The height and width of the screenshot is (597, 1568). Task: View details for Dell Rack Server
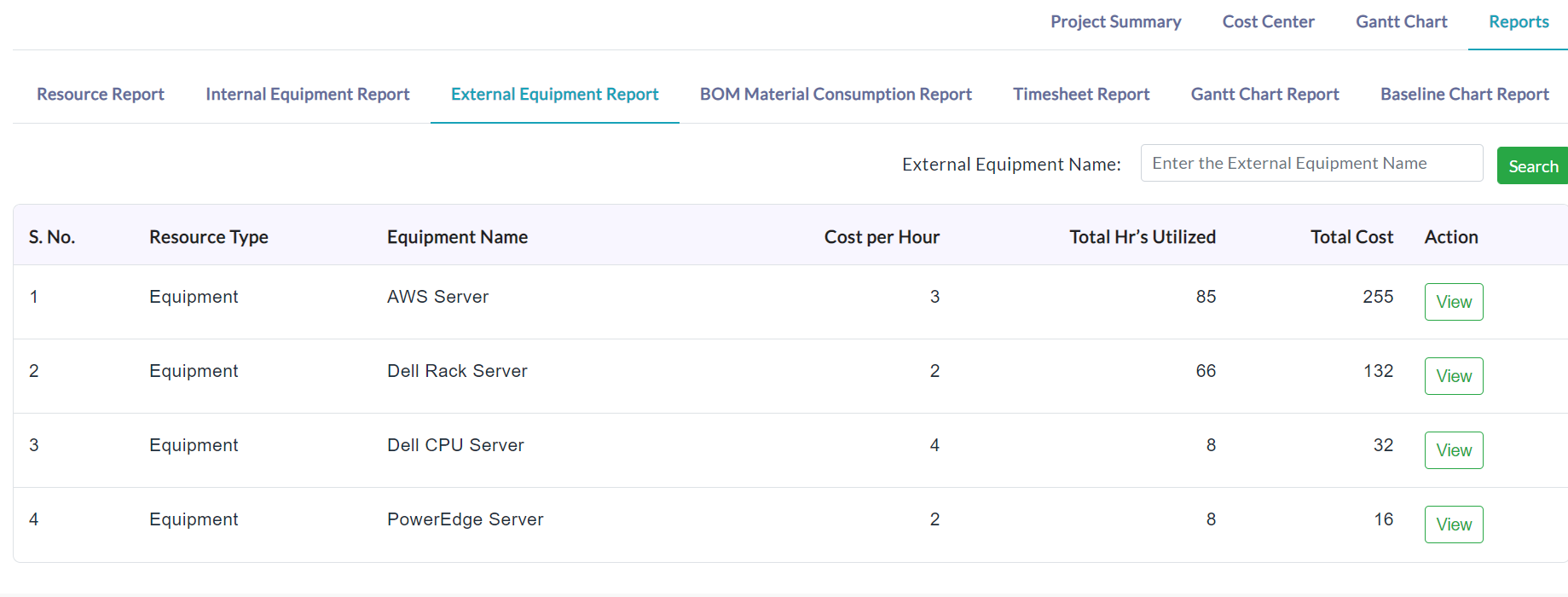(1454, 376)
